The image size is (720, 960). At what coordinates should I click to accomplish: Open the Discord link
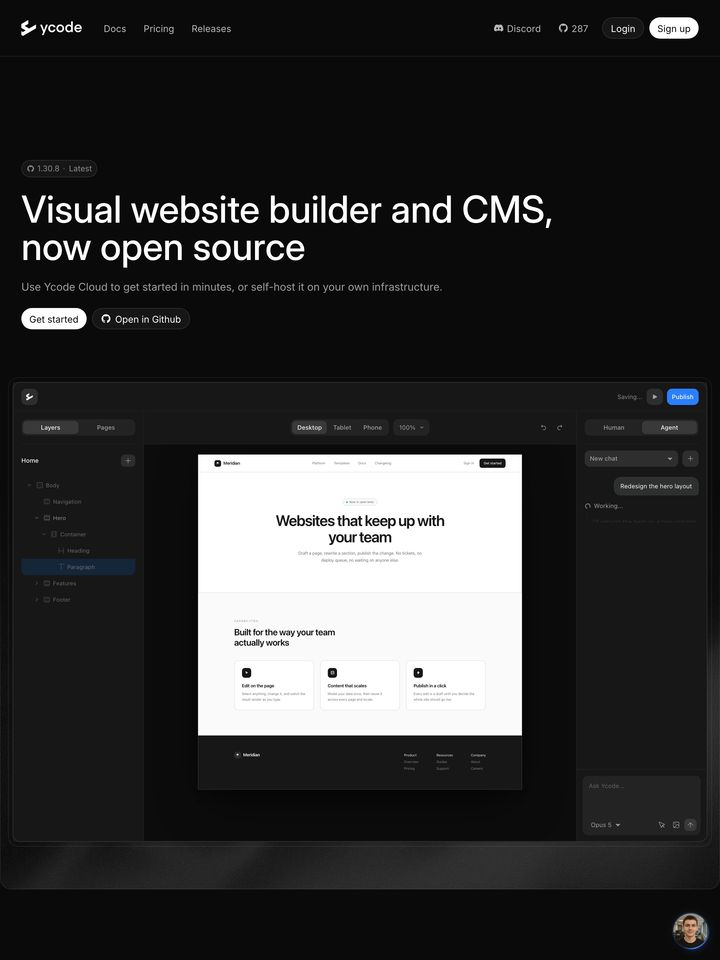coord(517,28)
